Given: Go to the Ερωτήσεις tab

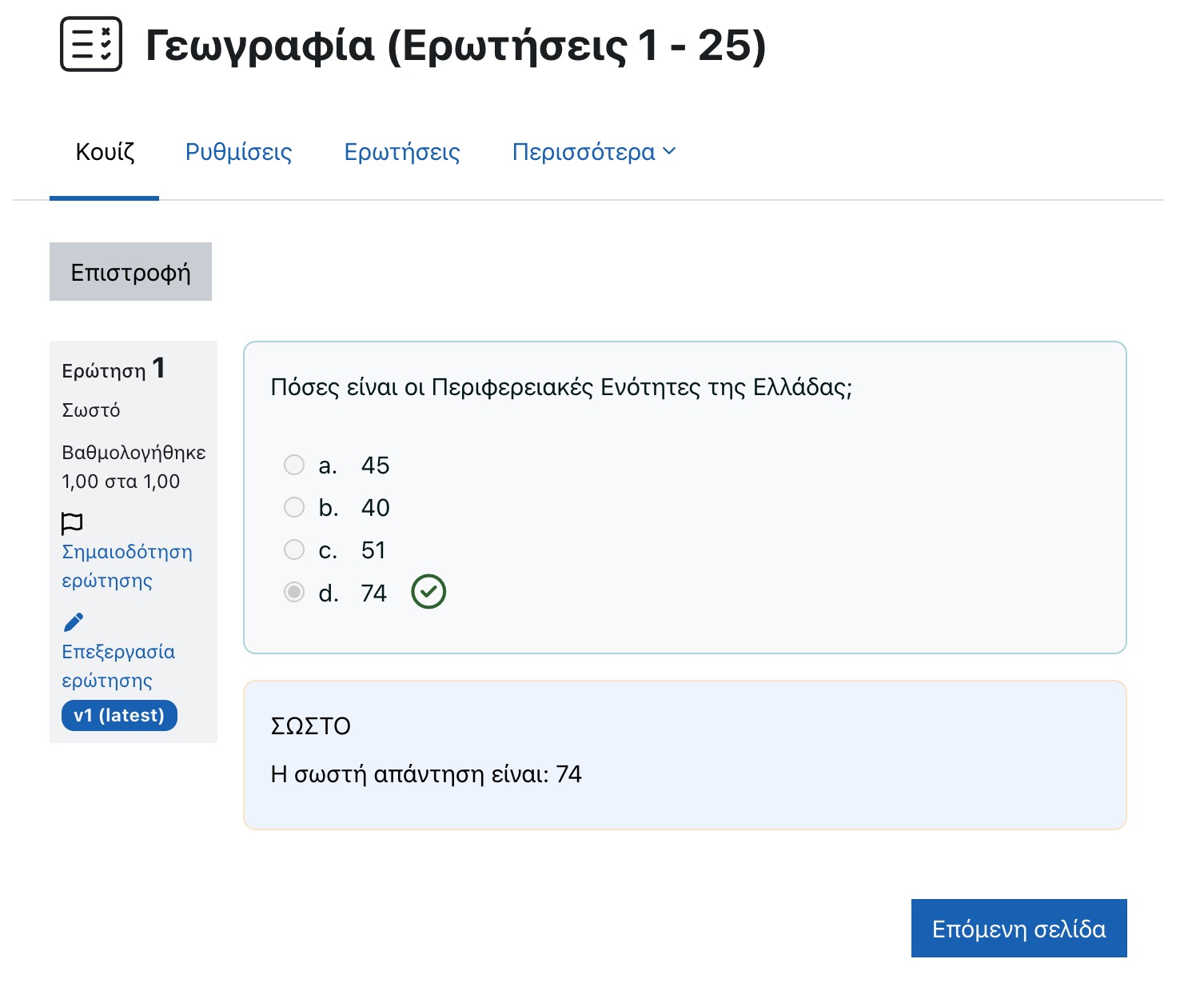Looking at the screenshot, I should click(402, 152).
